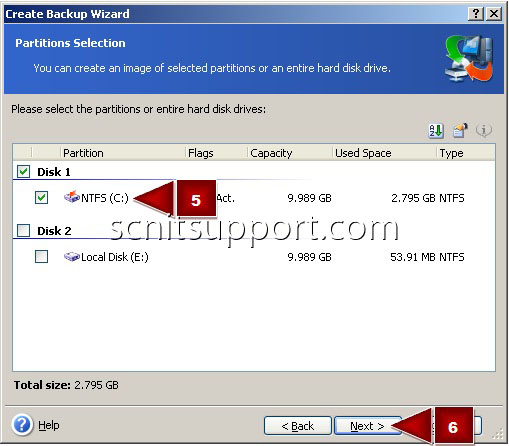
Task: Sort by the Type column header
Action: tap(466, 153)
